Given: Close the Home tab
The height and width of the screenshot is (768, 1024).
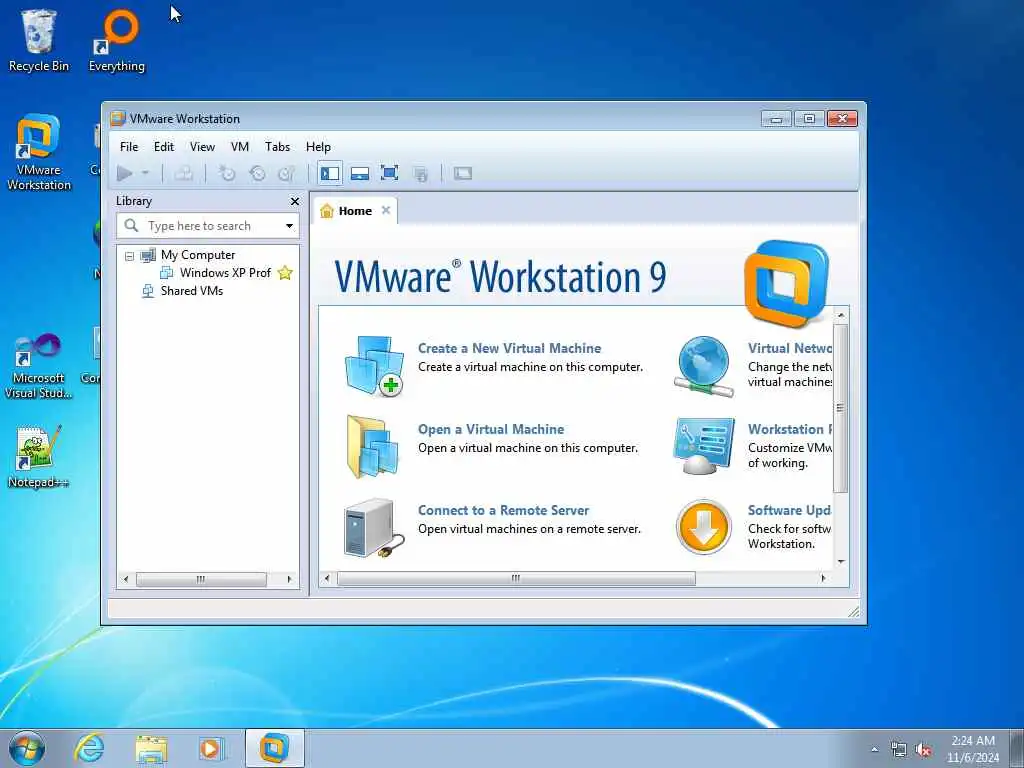Looking at the screenshot, I should pyautogui.click(x=386, y=210).
